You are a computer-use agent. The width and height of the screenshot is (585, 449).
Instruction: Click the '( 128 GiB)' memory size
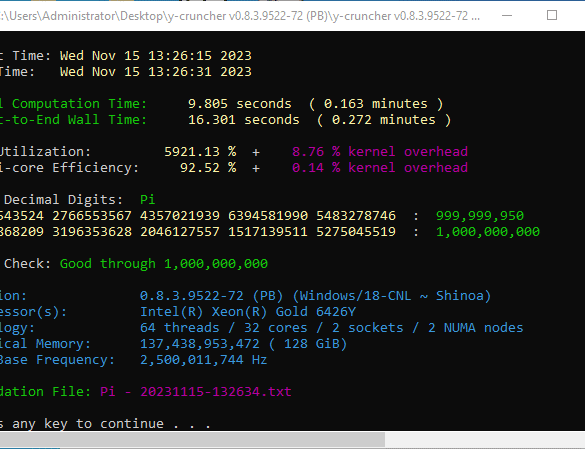[x=308, y=344]
